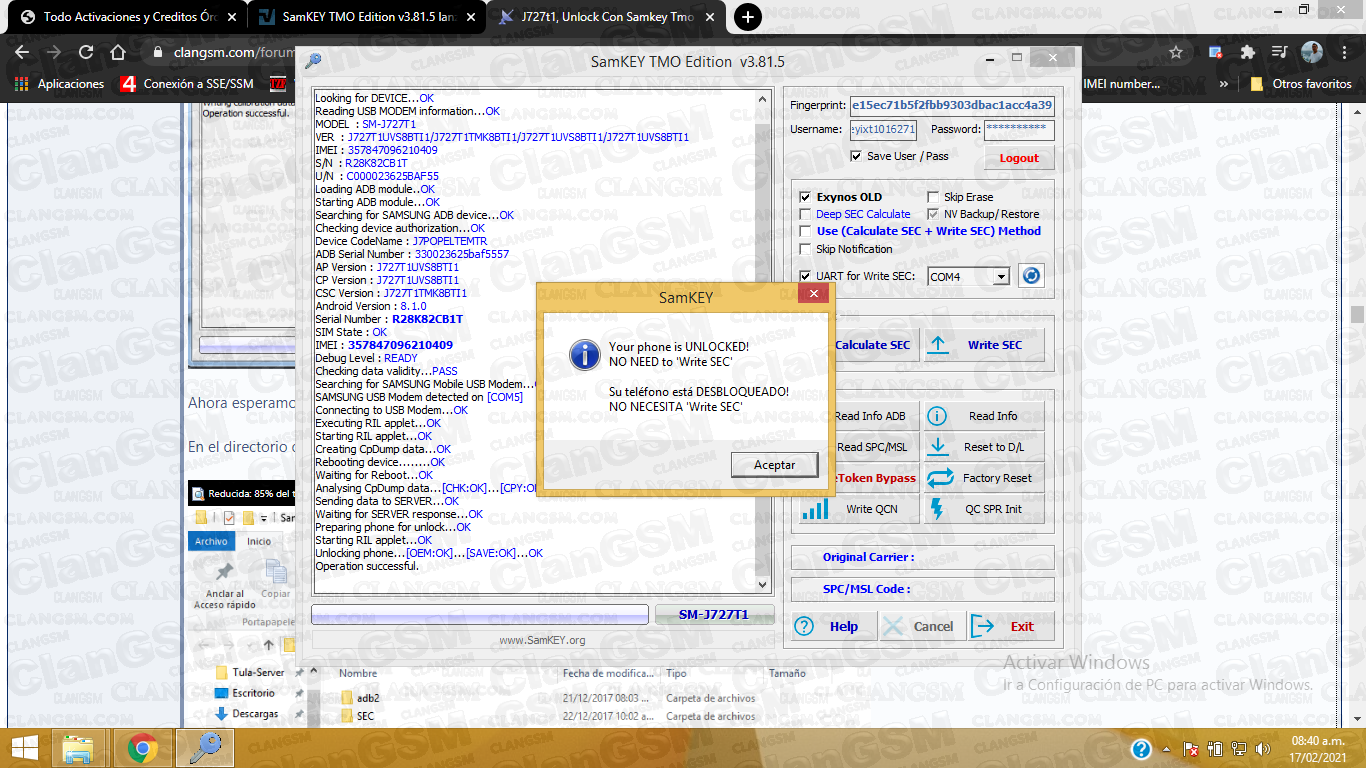The width and height of the screenshot is (1366, 768).
Task: Click the QC SPR Init lightning icon
Action: click(937, 509)
